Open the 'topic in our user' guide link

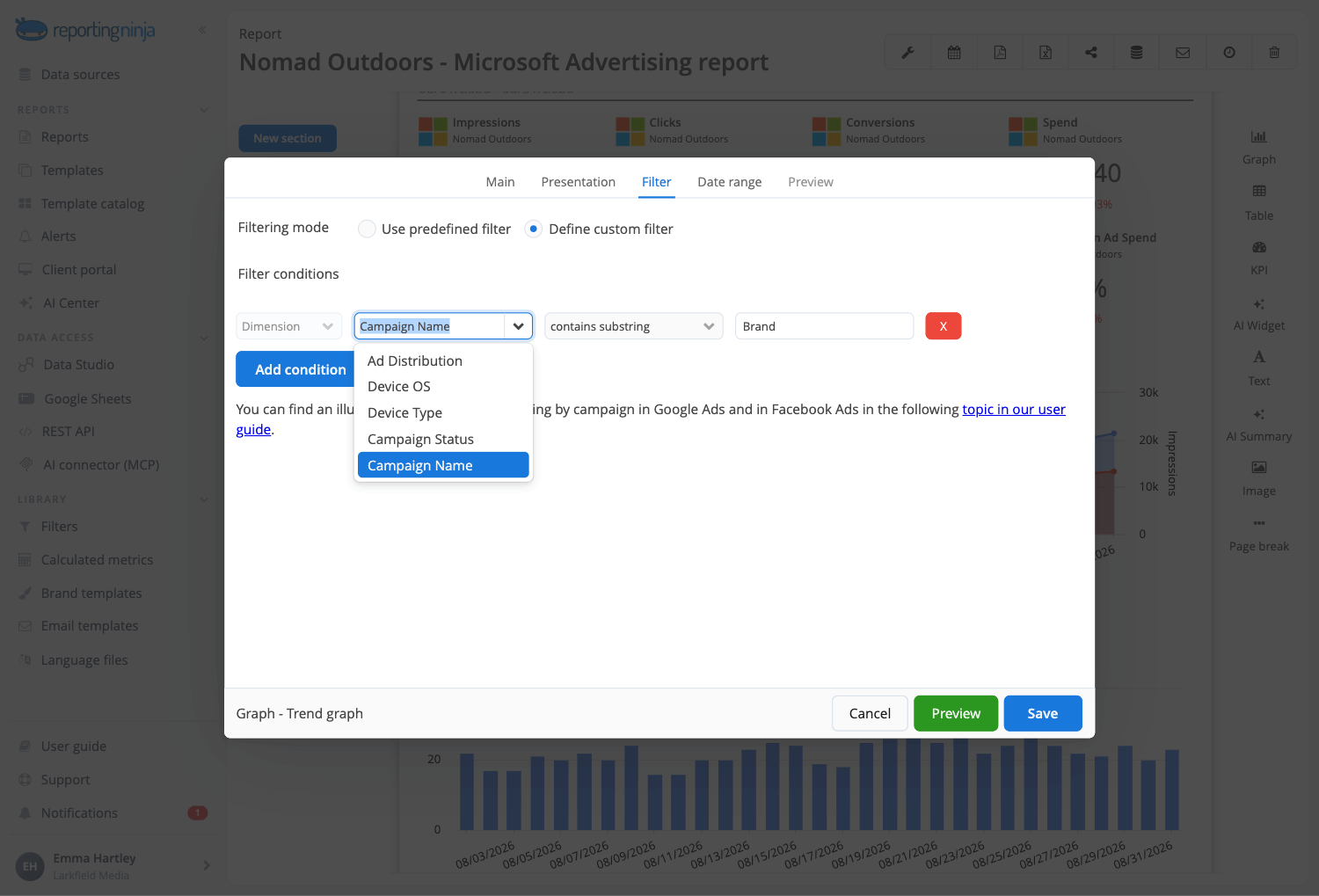[1014, 410]
